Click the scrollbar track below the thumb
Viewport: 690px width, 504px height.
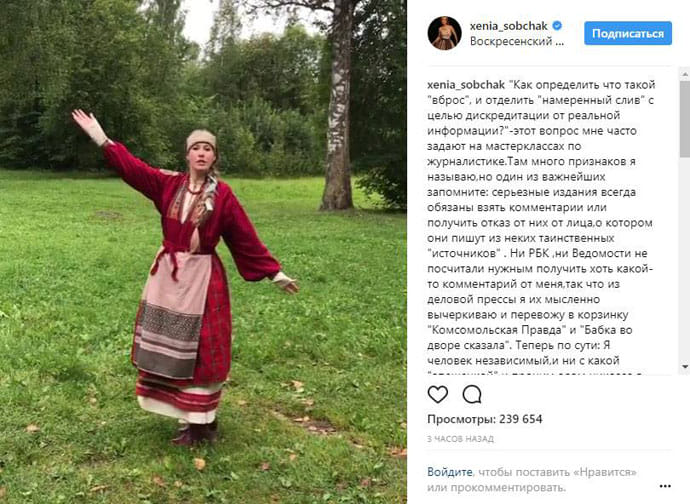coord(685,258)
